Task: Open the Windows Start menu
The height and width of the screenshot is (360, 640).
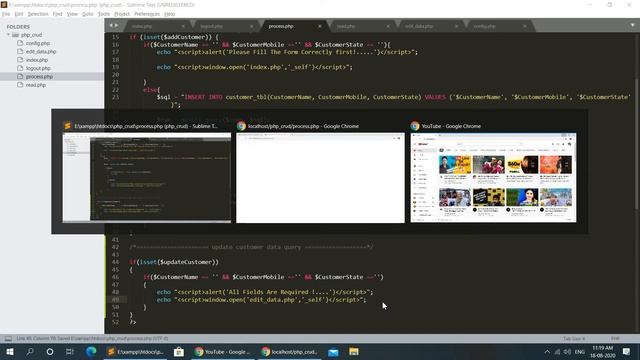Action: click(10, 351)
